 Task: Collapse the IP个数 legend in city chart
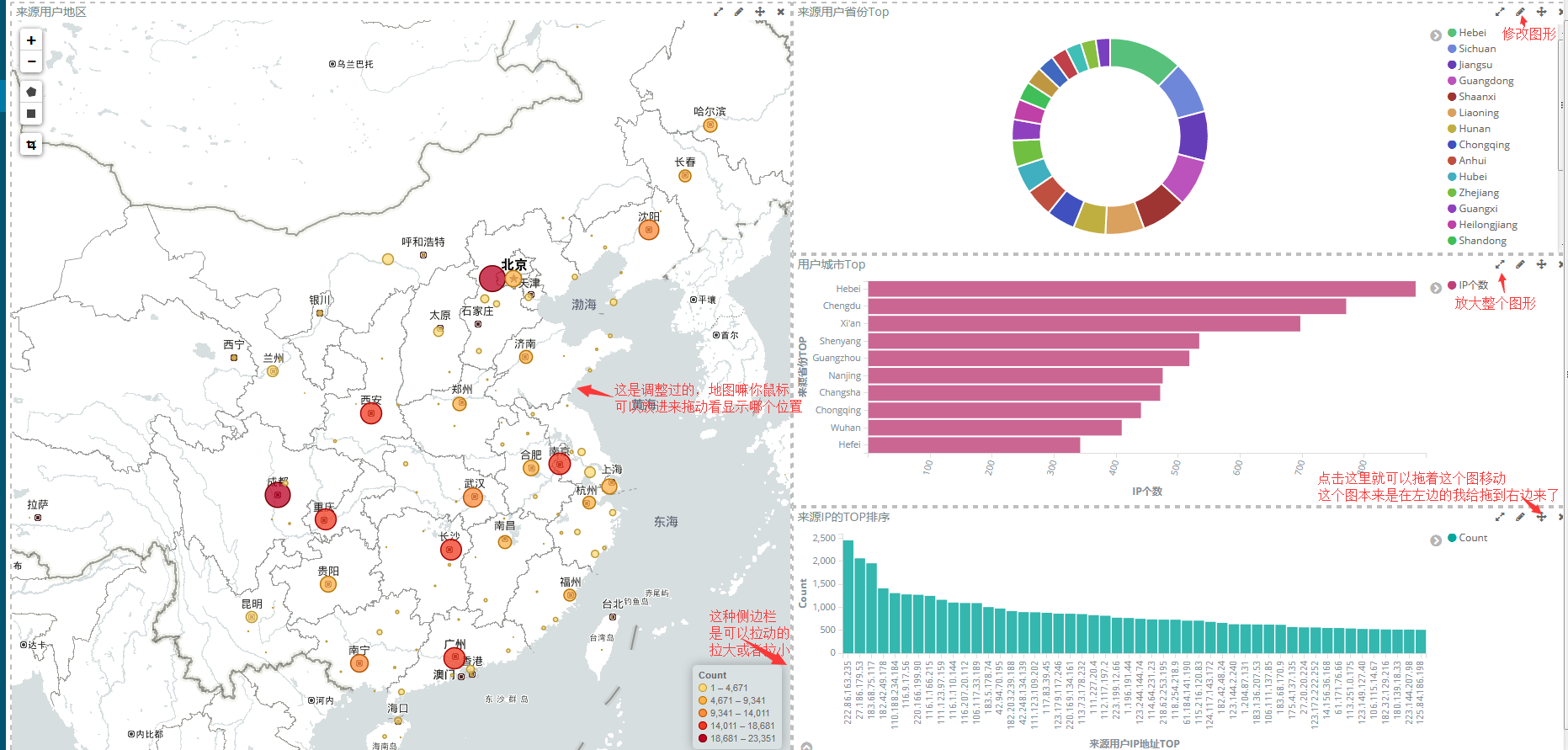(x=1436, y=288)
